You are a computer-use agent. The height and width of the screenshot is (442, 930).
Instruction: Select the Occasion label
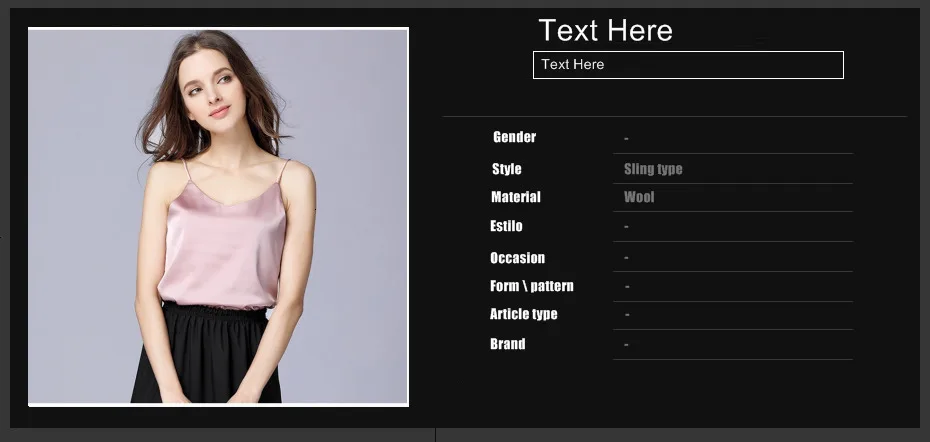pyautogui.click(x=517, y=258)
